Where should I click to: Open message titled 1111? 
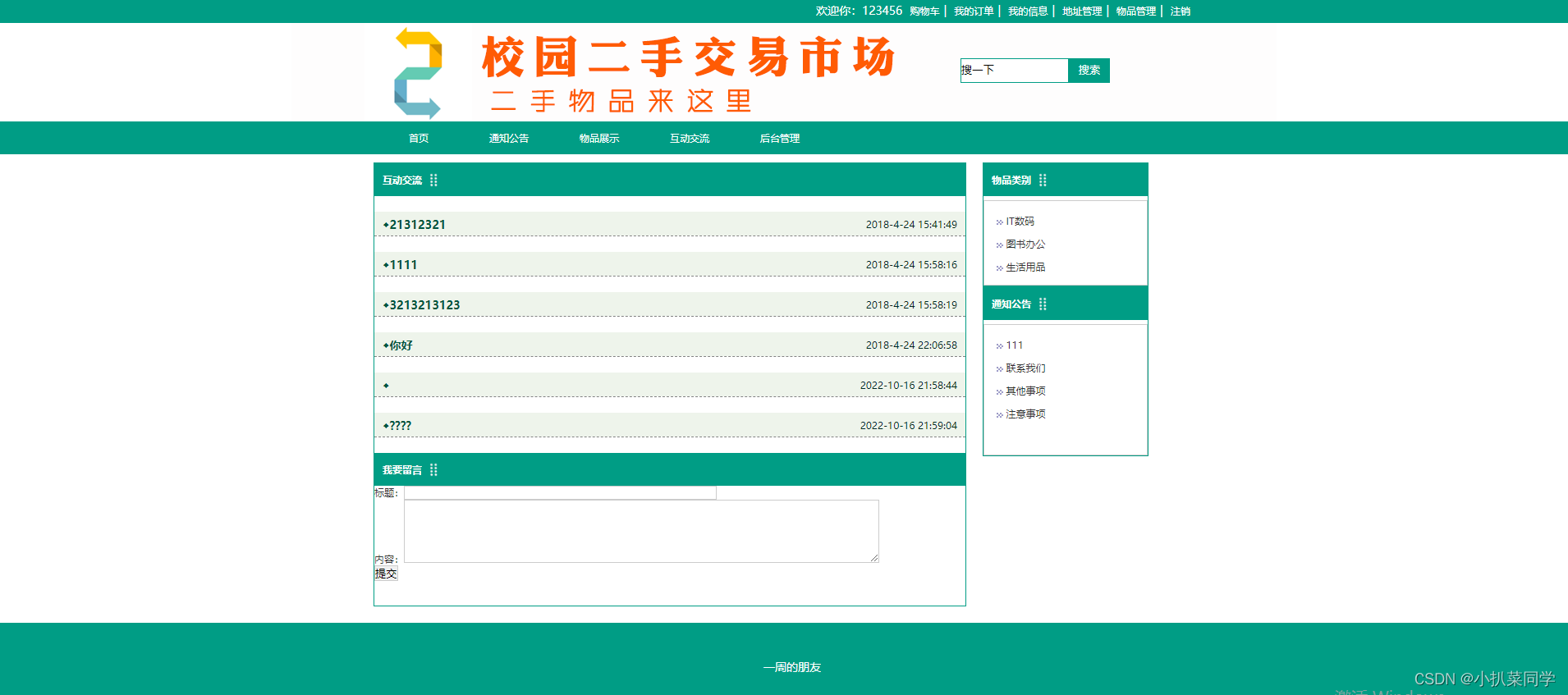403,265
